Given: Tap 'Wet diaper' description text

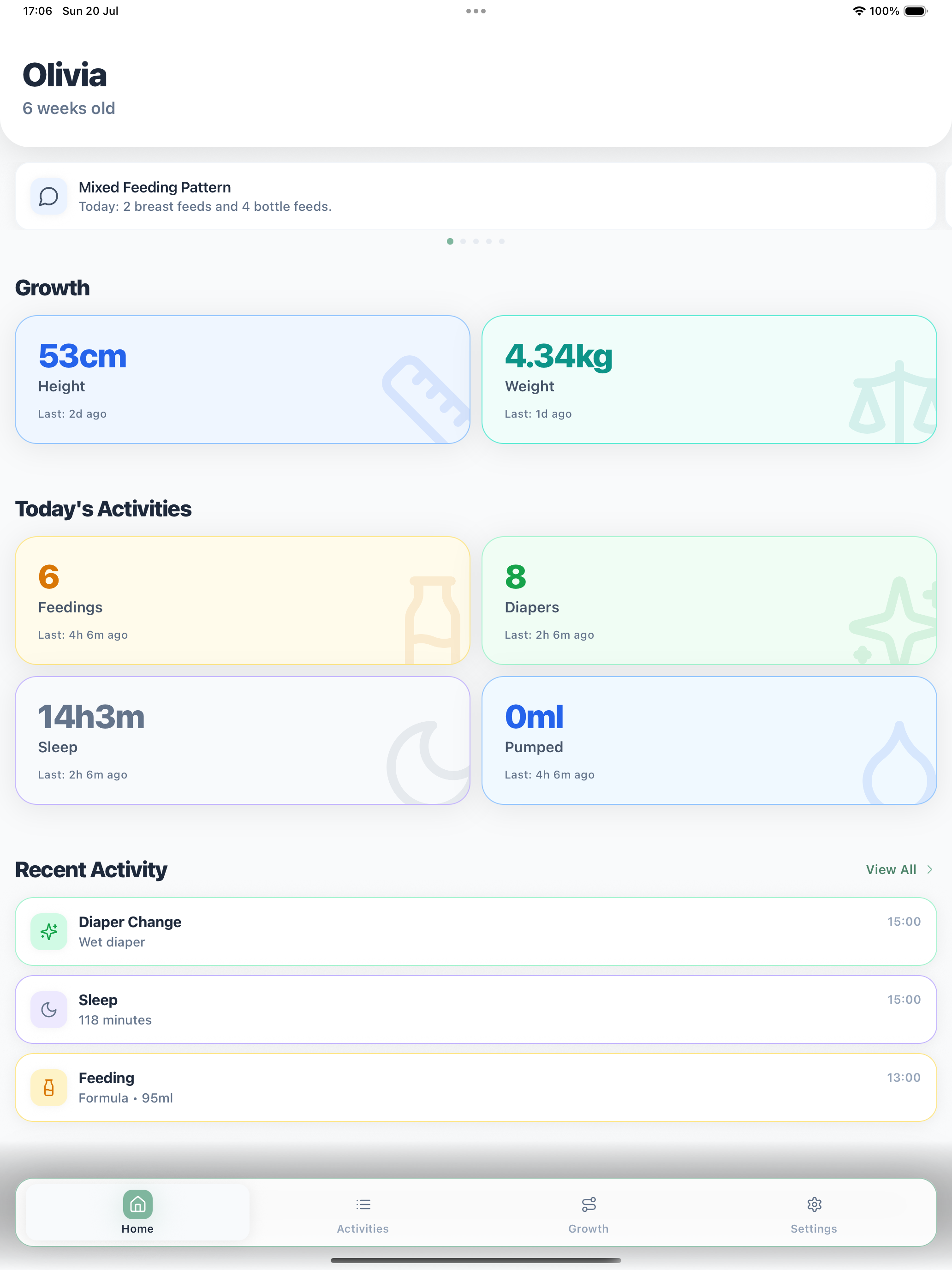Looking at the screenshot, I should [x=112, y=942].
